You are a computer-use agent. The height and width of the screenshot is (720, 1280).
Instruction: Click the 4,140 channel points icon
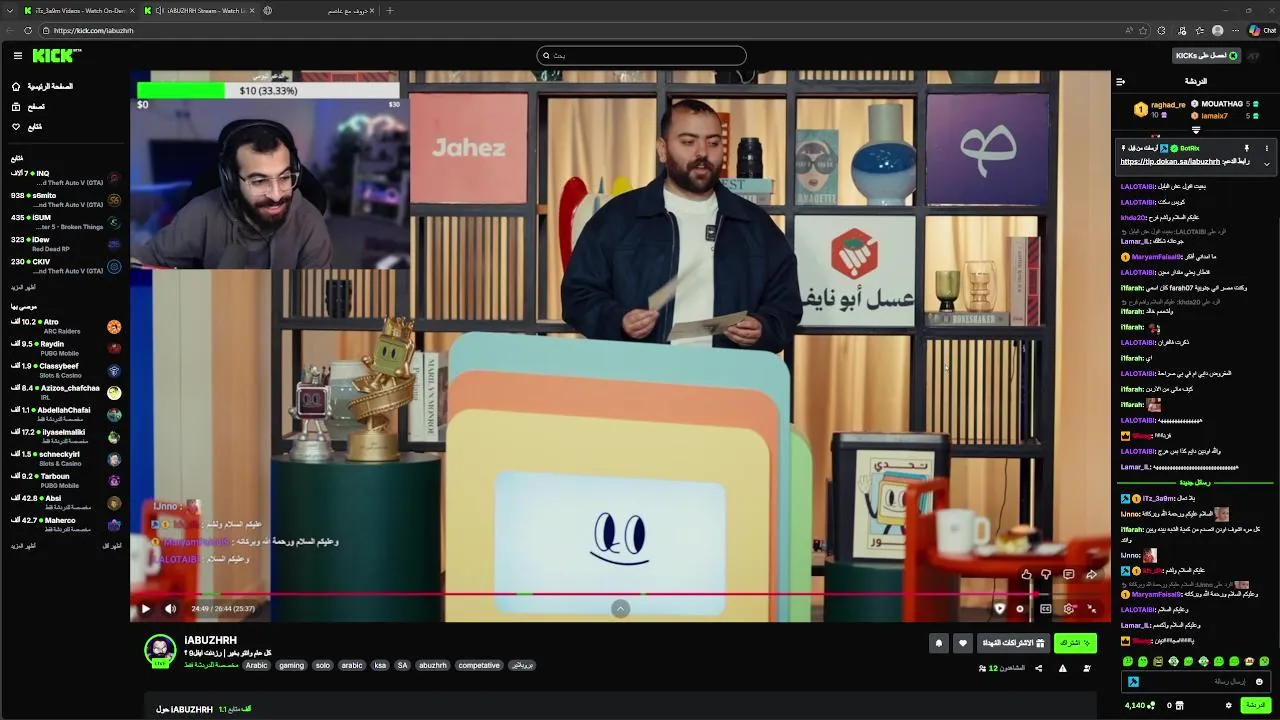click(x=1151, y=706)
